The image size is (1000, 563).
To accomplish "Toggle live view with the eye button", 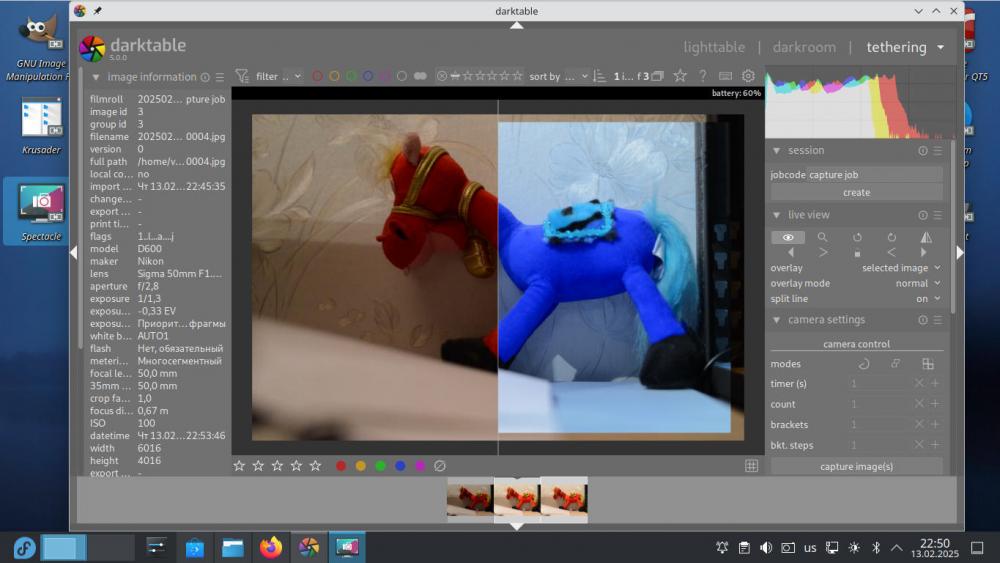I will (788, 237).
